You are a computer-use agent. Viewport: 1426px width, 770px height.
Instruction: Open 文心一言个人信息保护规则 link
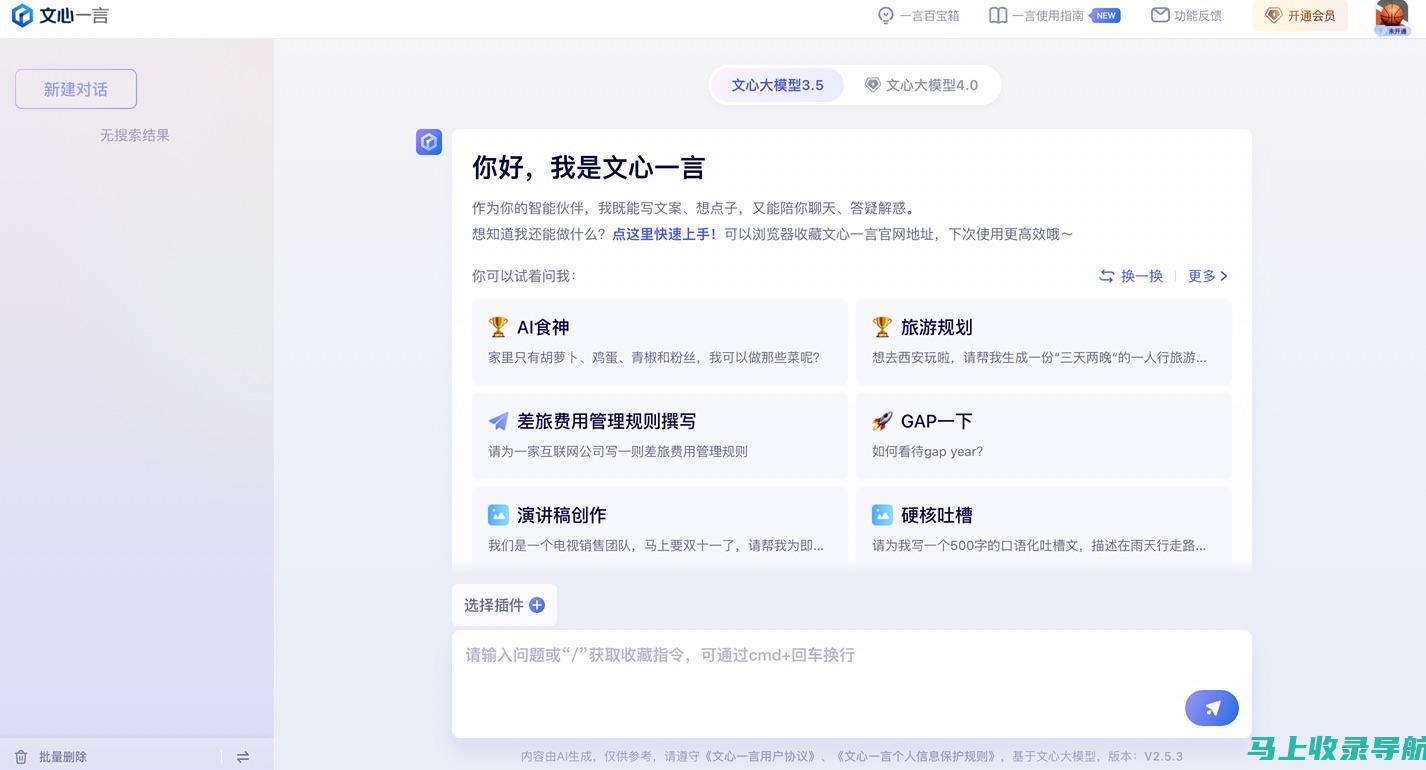pyautogui.click(x=916, y=756)
